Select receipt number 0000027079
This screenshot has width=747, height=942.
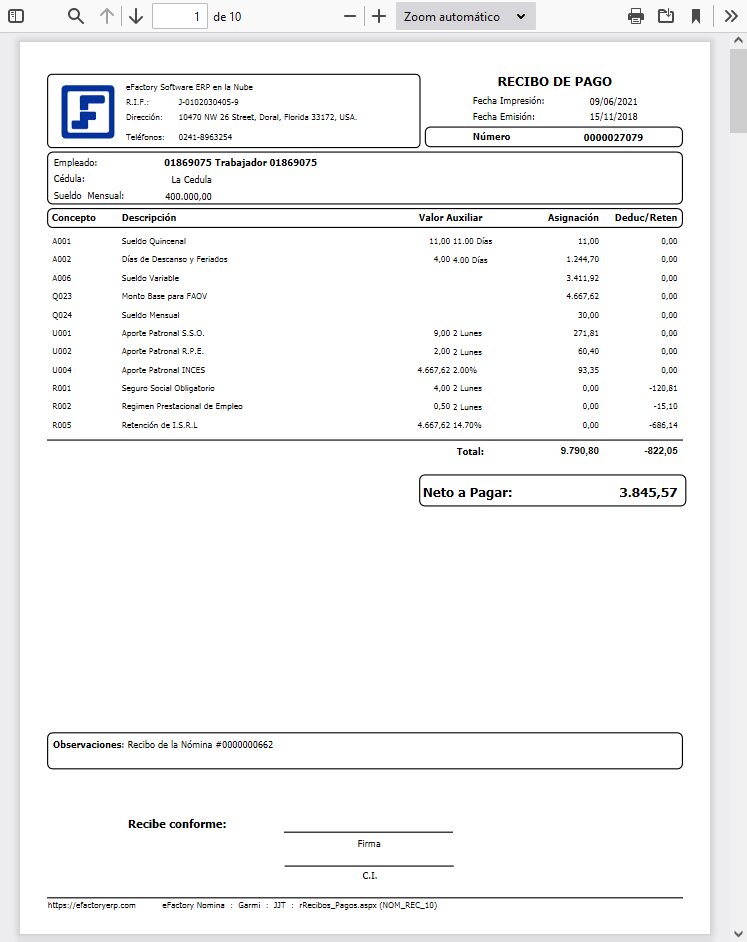tap(613, 138)
